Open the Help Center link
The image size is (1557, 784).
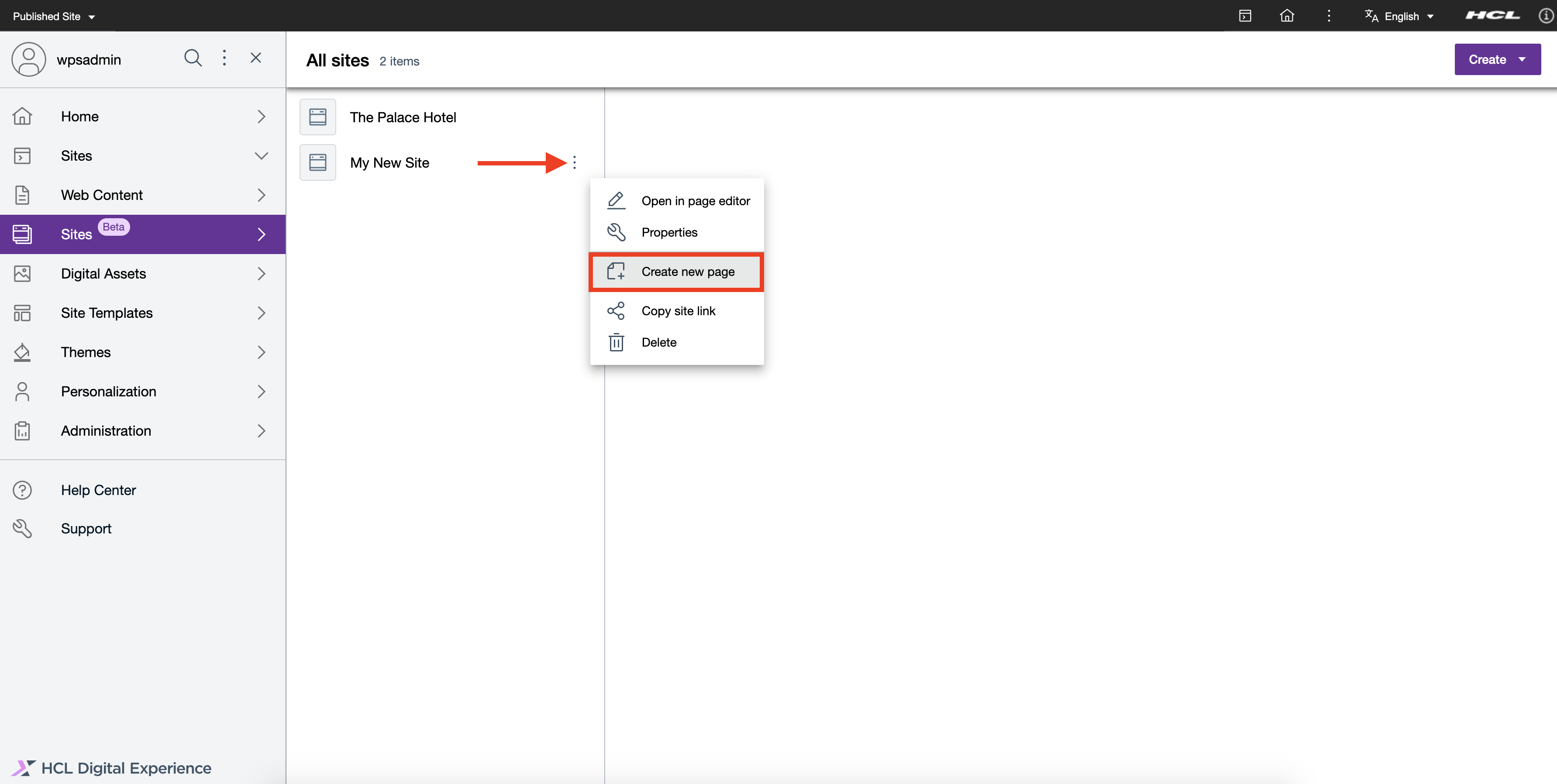click(x=99, y=490)
